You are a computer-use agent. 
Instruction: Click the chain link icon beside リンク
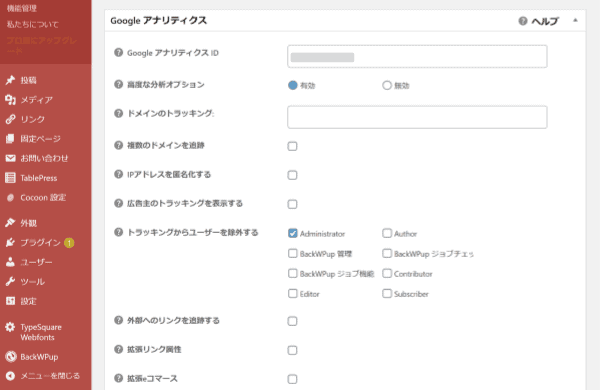point(10,119)
